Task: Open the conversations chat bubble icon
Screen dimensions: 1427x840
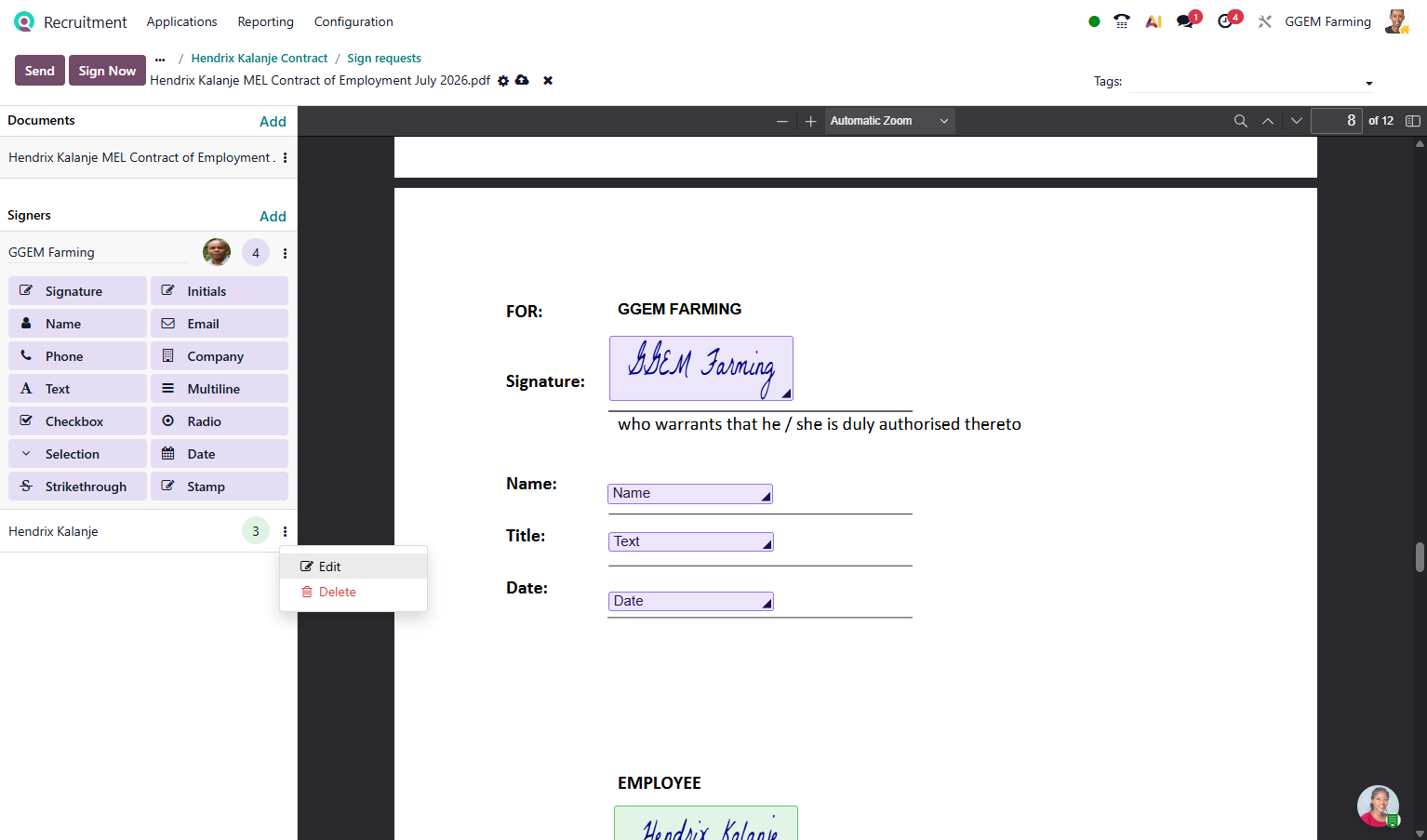Action: point(1185,21)
